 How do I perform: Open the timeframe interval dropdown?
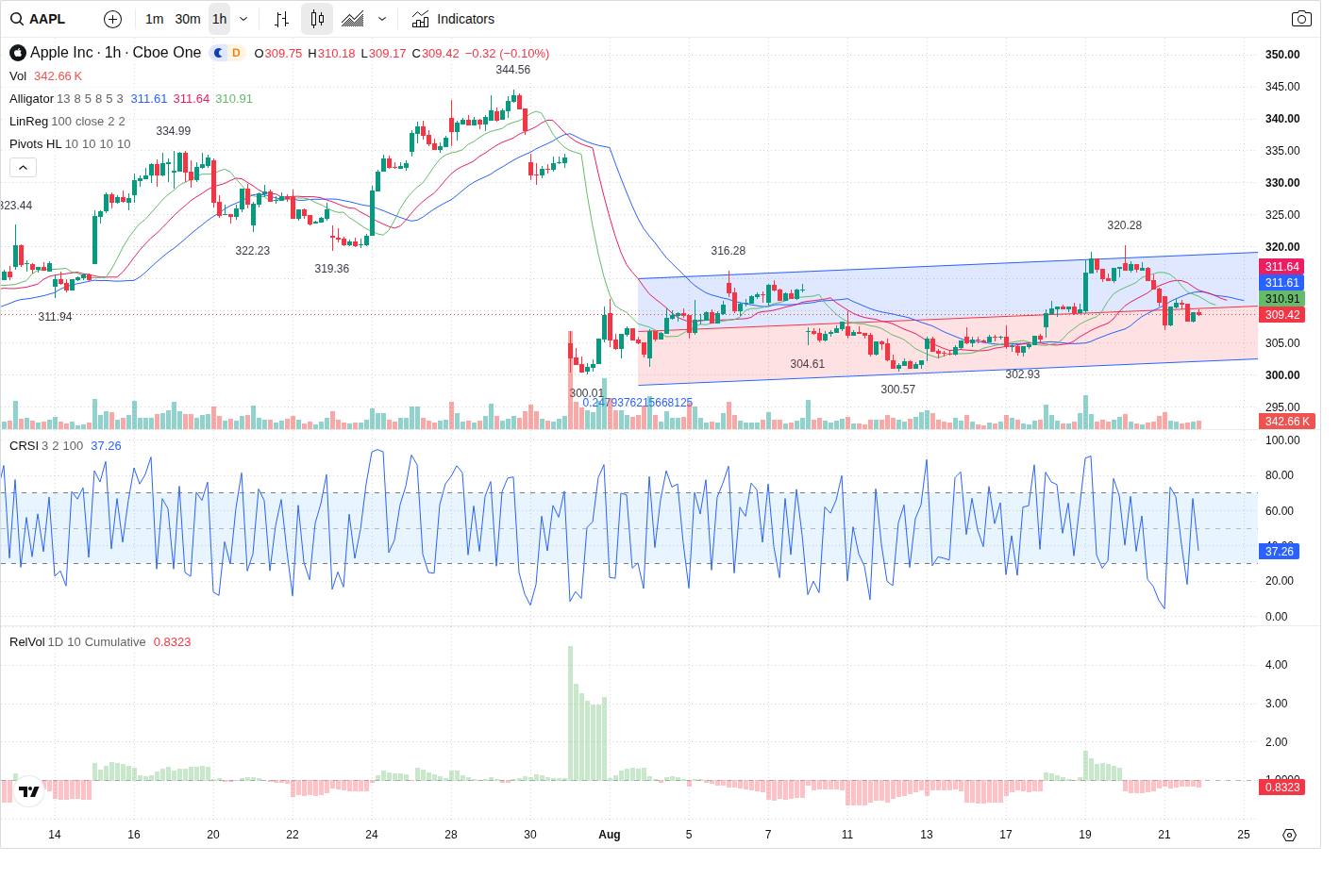pos(243,19)
